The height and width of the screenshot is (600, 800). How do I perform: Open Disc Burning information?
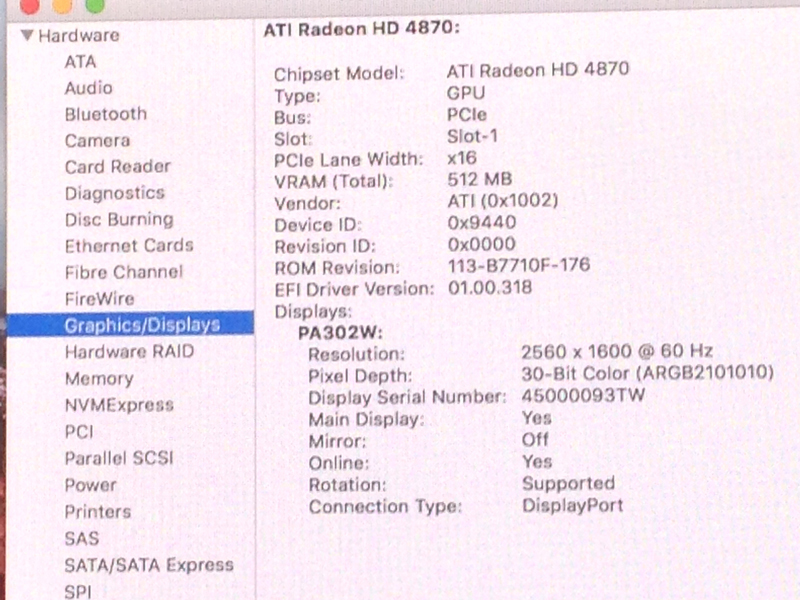click(119, 219)
